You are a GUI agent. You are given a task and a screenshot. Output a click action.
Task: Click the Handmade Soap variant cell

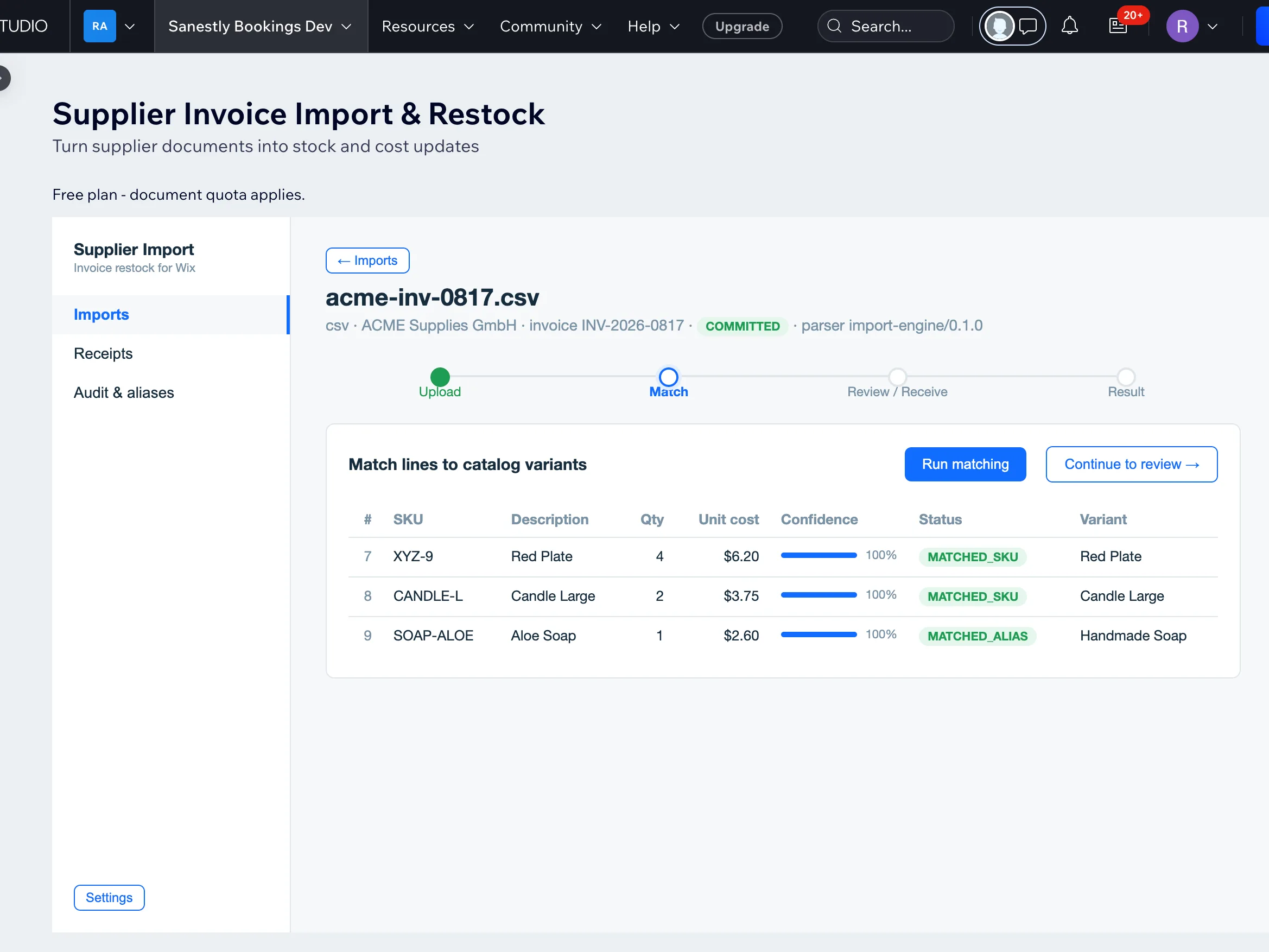pos(1133,635)
